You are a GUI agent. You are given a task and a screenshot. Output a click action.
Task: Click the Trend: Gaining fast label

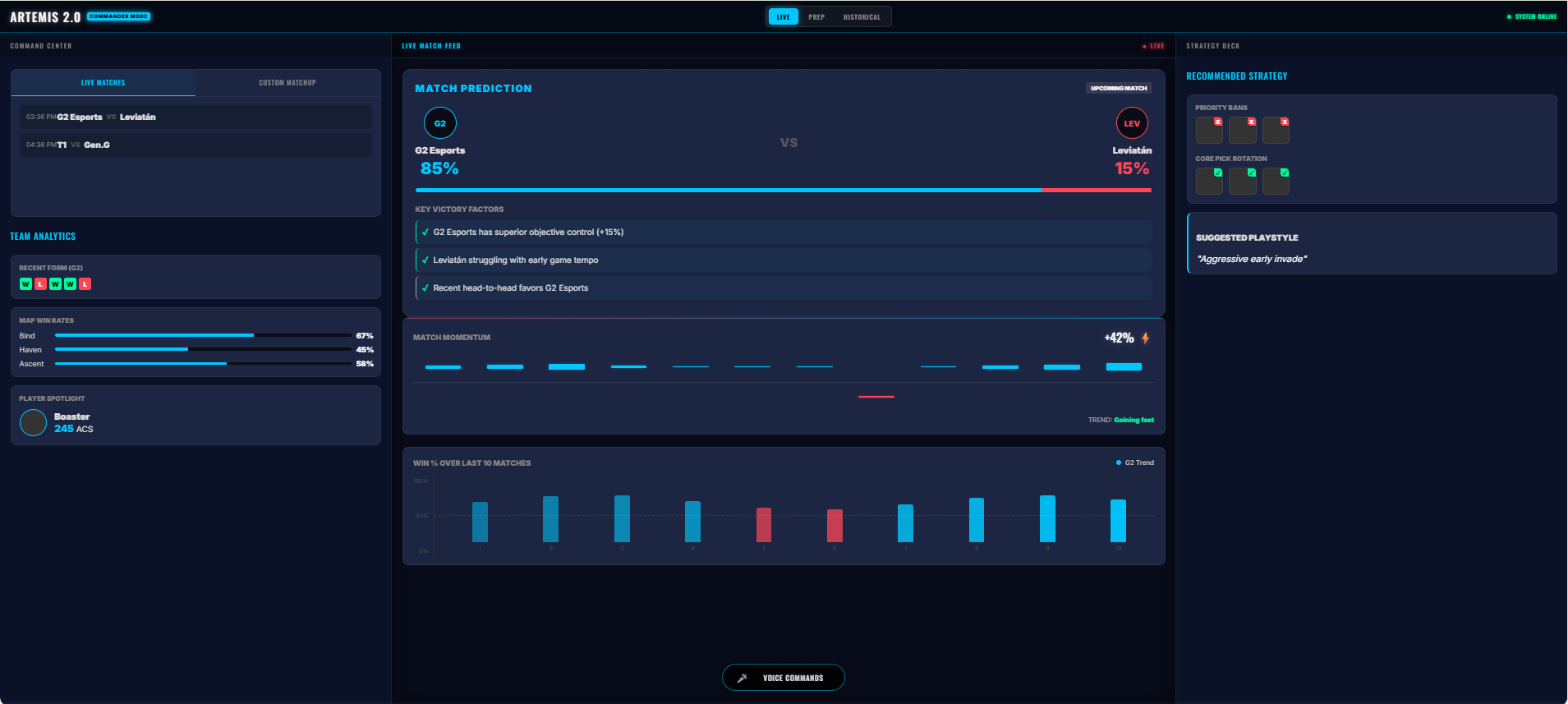click(1121, 420)
